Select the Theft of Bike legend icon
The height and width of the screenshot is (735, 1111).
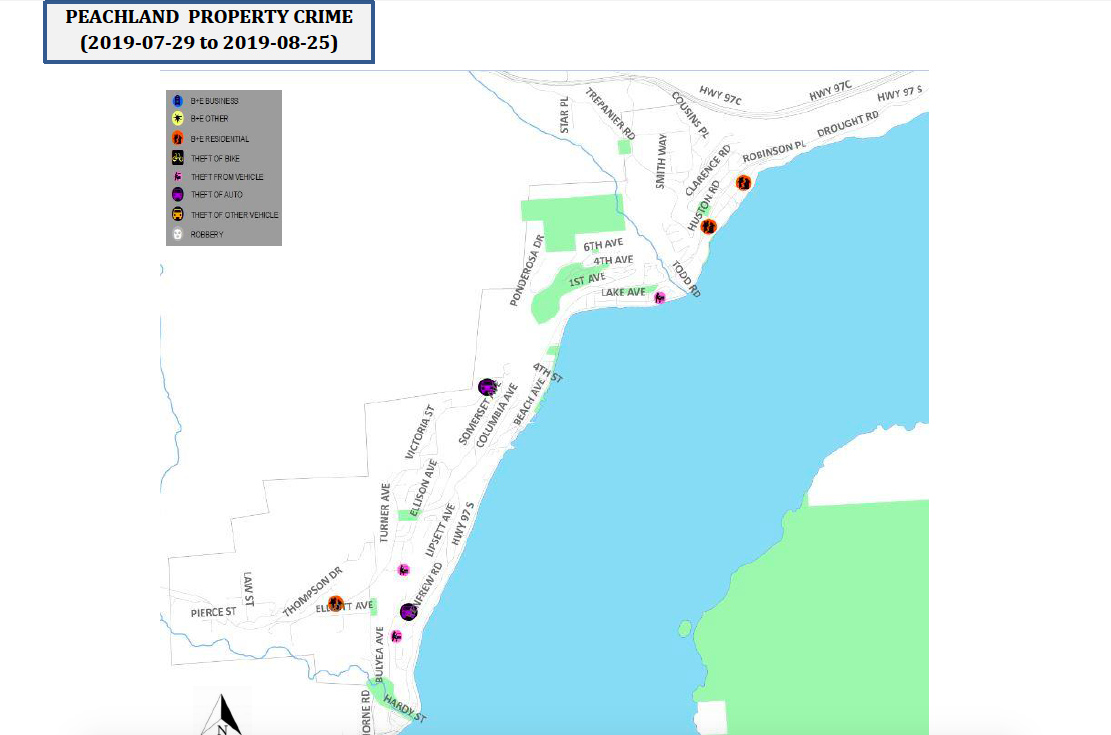pos(177,158)
